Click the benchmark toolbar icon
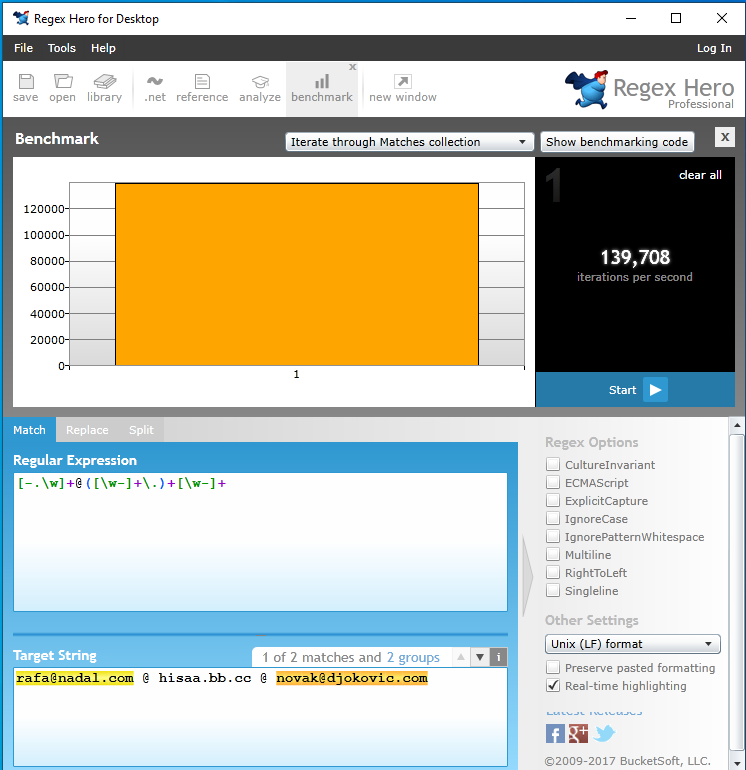 322,88
